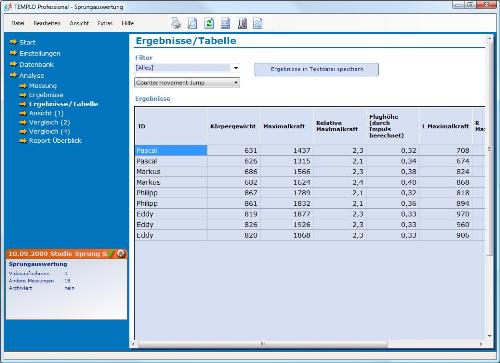Open the Bearbeiten menu
The width and height of the screenshot is (500, 363).
click(47, 23)
